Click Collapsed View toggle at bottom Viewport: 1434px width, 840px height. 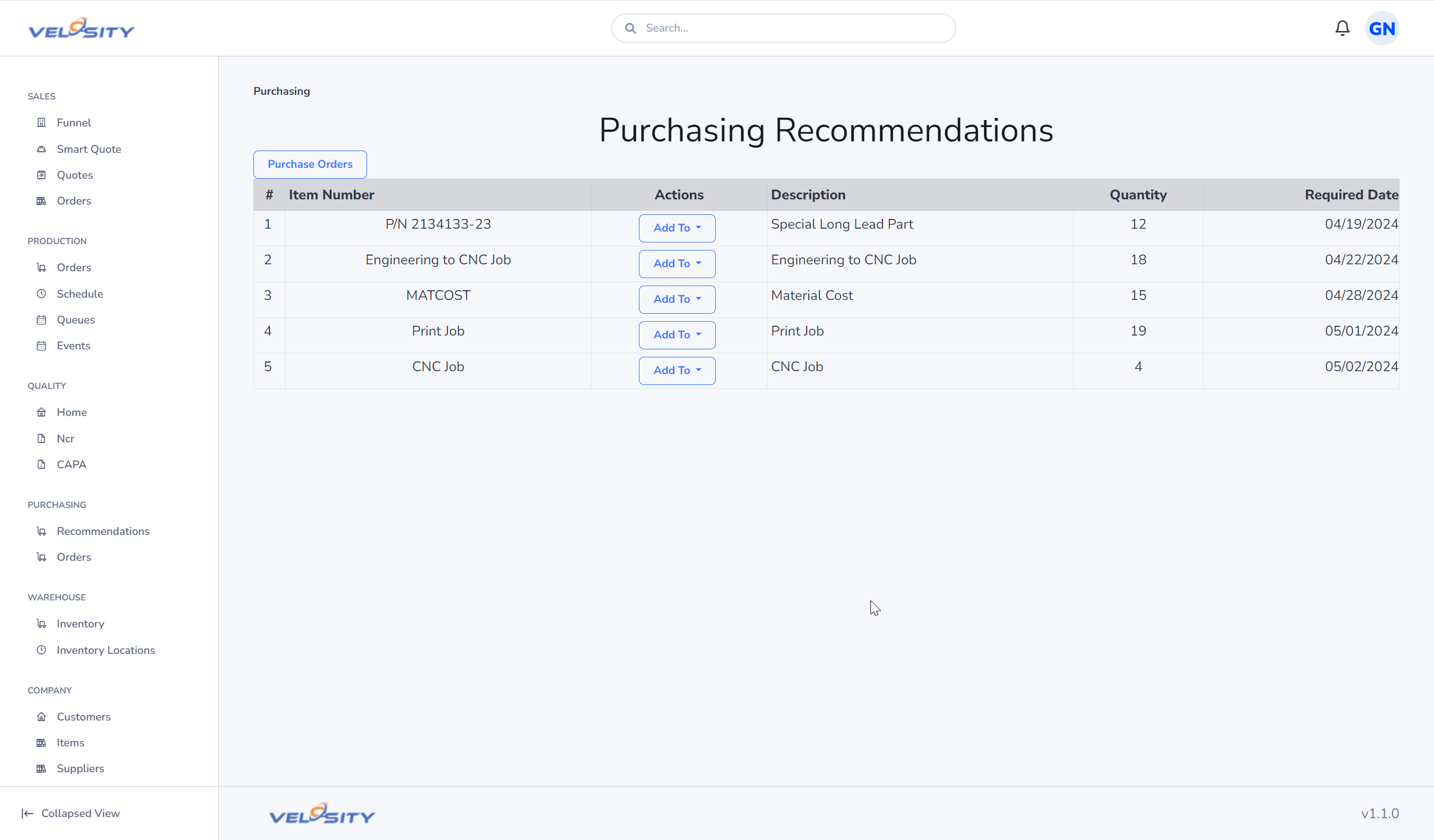pyautogui.click(x=71, y=813)
